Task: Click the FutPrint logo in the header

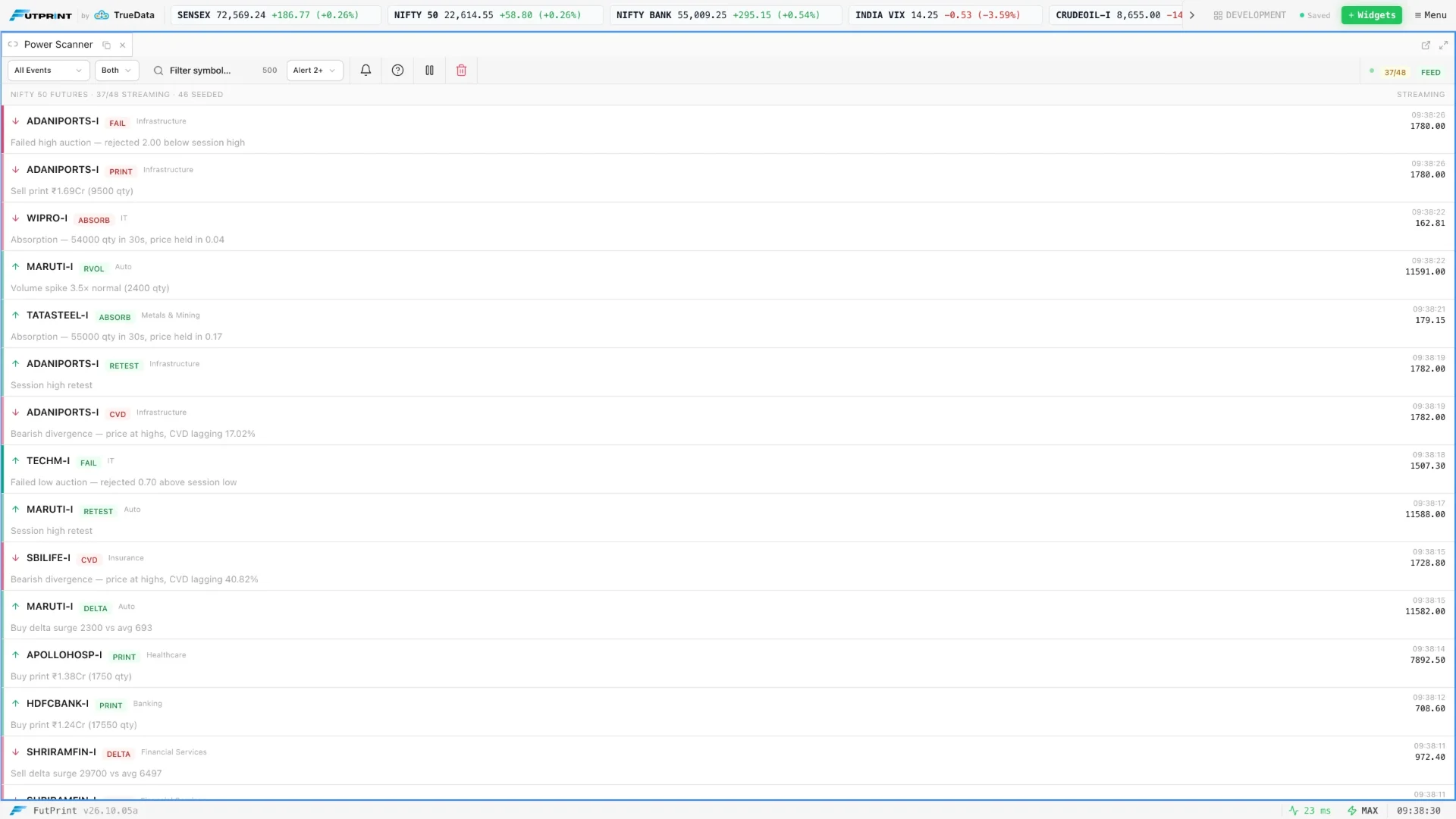Action: tap(40, 15)
